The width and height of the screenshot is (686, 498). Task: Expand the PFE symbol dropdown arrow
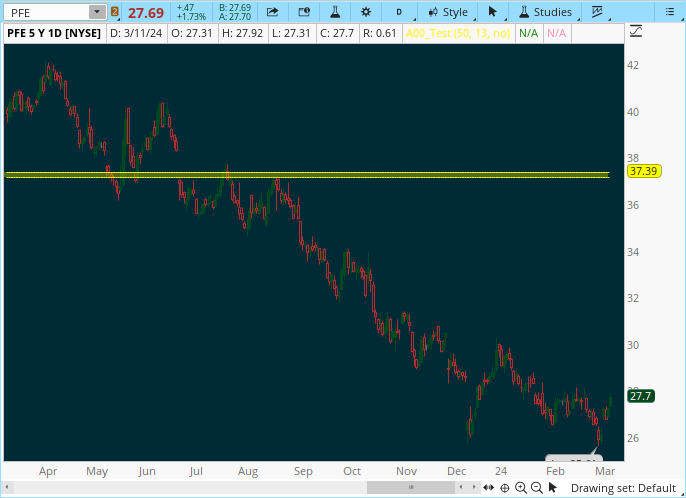point(97,12)
